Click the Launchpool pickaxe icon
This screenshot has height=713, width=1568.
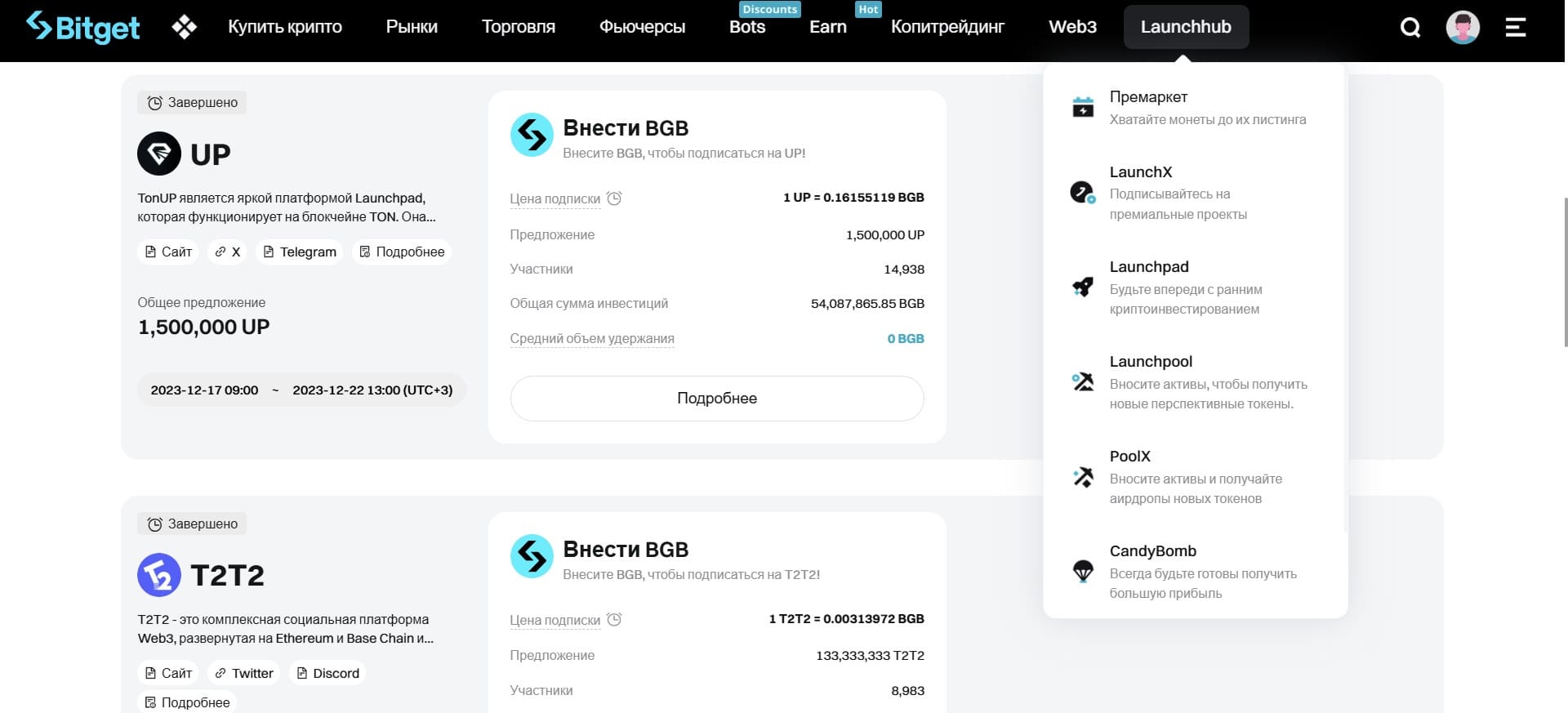coord(1083,381)
